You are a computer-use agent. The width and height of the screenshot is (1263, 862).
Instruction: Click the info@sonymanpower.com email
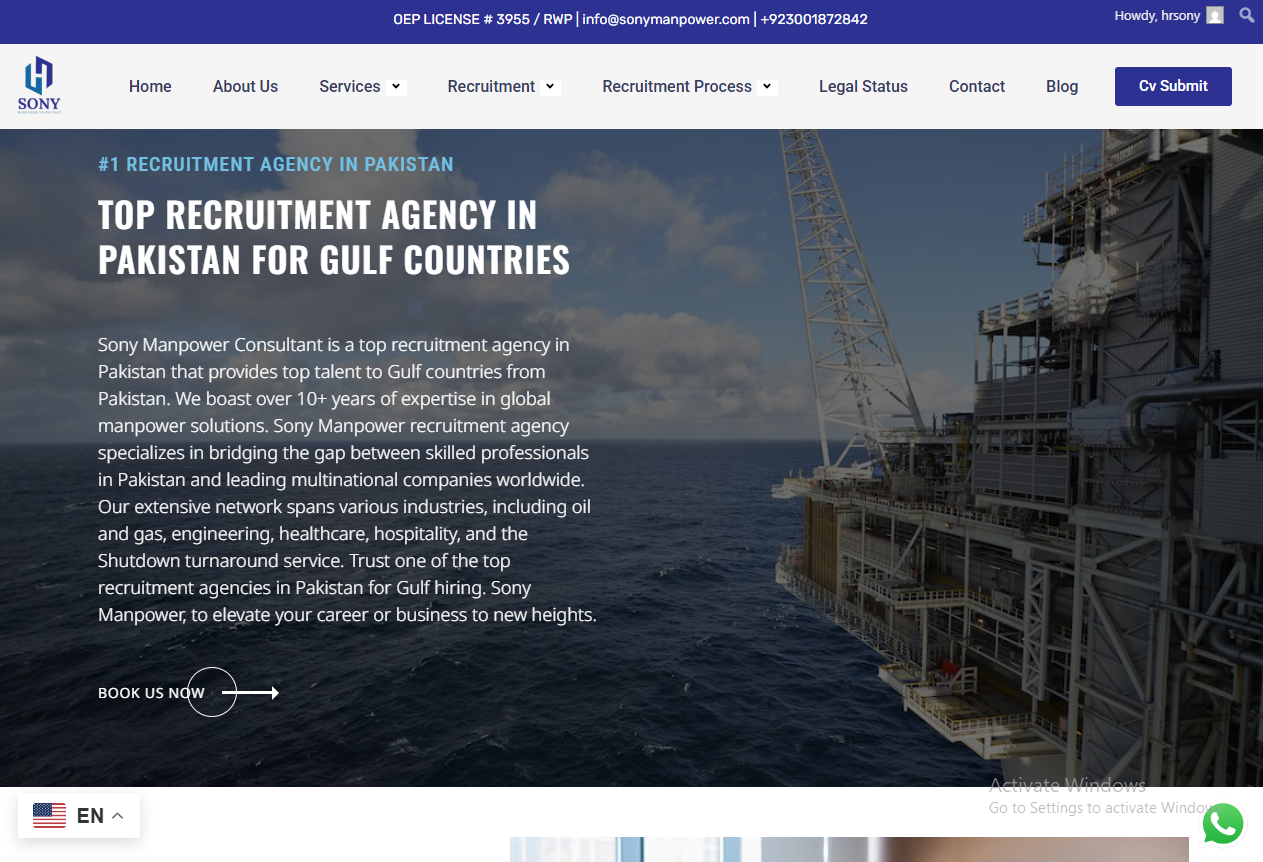(x=666, y=19)
